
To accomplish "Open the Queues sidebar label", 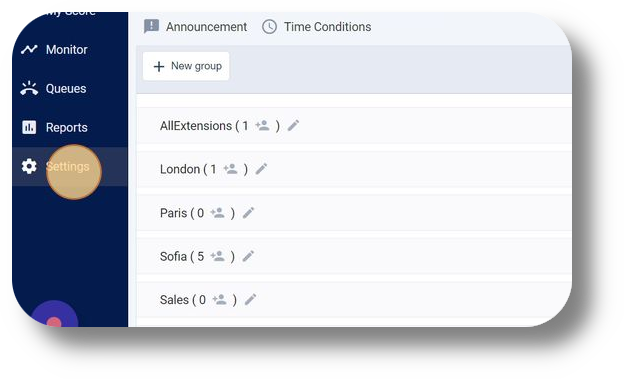I will (x=66, y=88).
